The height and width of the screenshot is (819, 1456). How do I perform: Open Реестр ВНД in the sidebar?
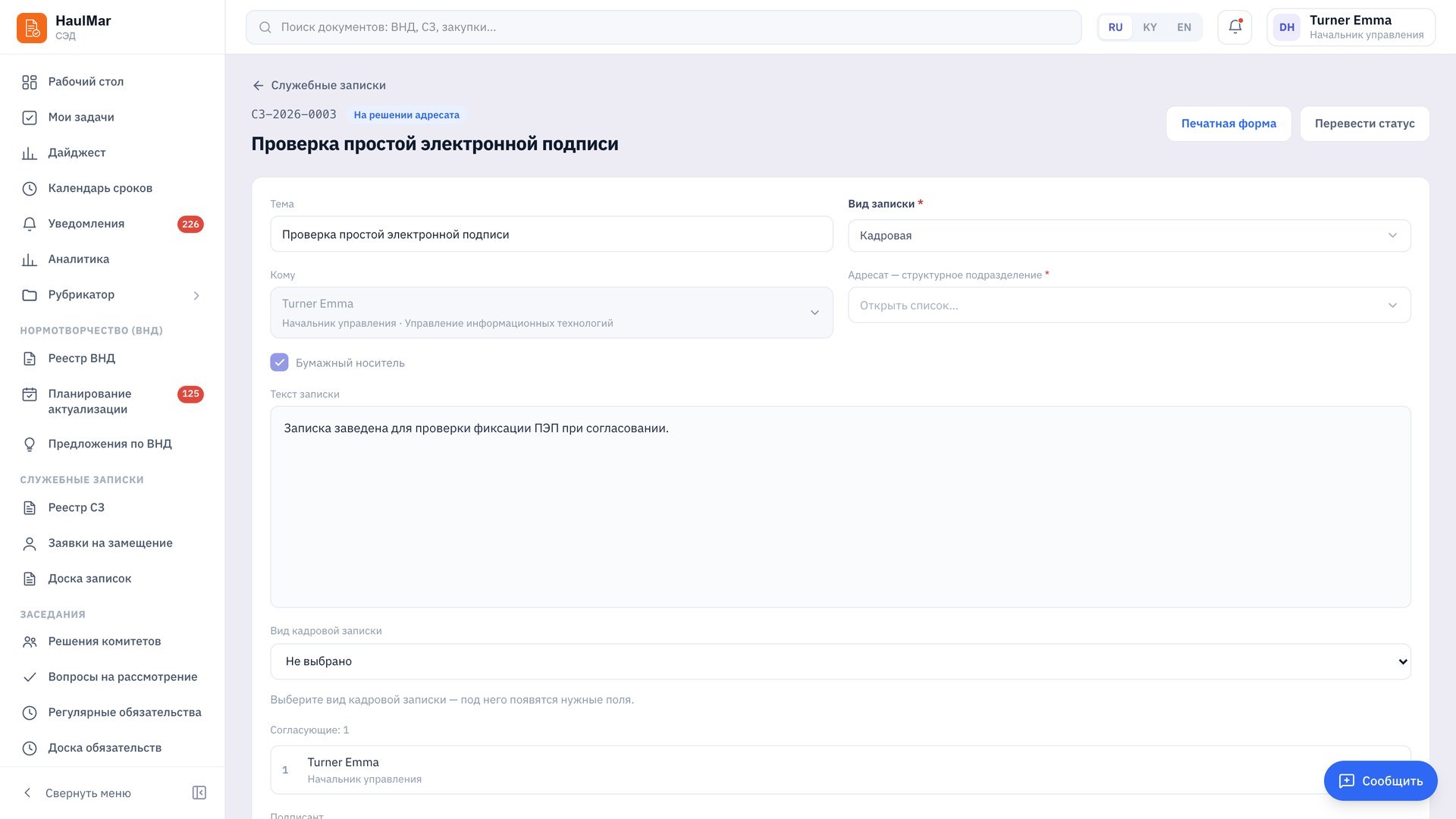click(x=112, y=359)
